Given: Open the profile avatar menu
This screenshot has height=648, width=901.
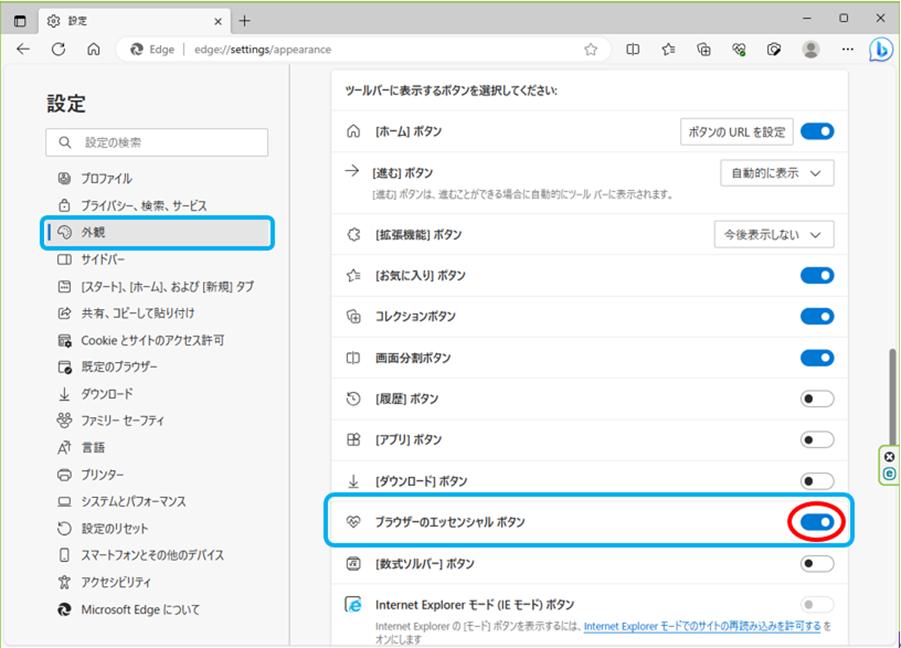Looking at the screenshot, I should [811, 49].
